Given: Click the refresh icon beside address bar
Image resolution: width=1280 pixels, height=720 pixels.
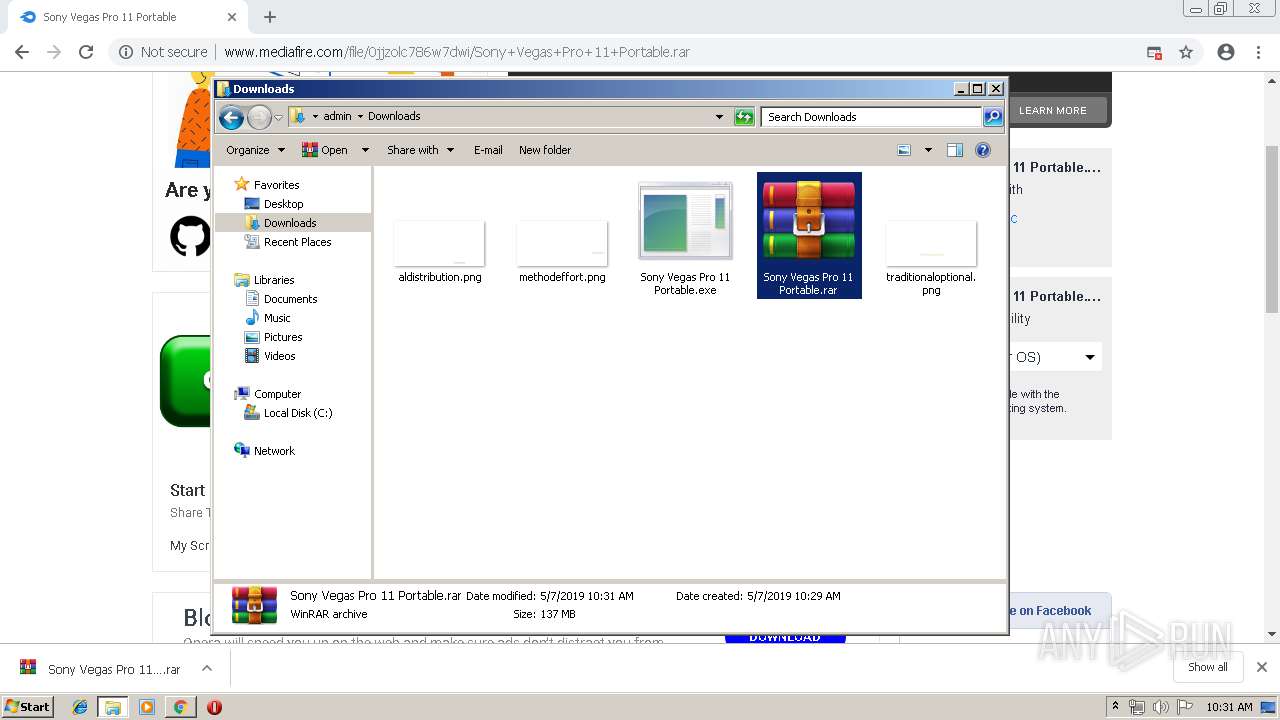Looking at the screenshot, I should [x=744, y=117].
